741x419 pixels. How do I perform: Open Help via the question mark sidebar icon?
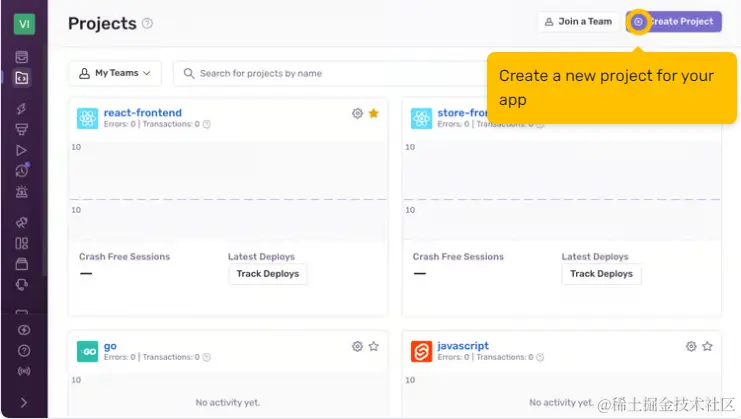pos(24,351)
